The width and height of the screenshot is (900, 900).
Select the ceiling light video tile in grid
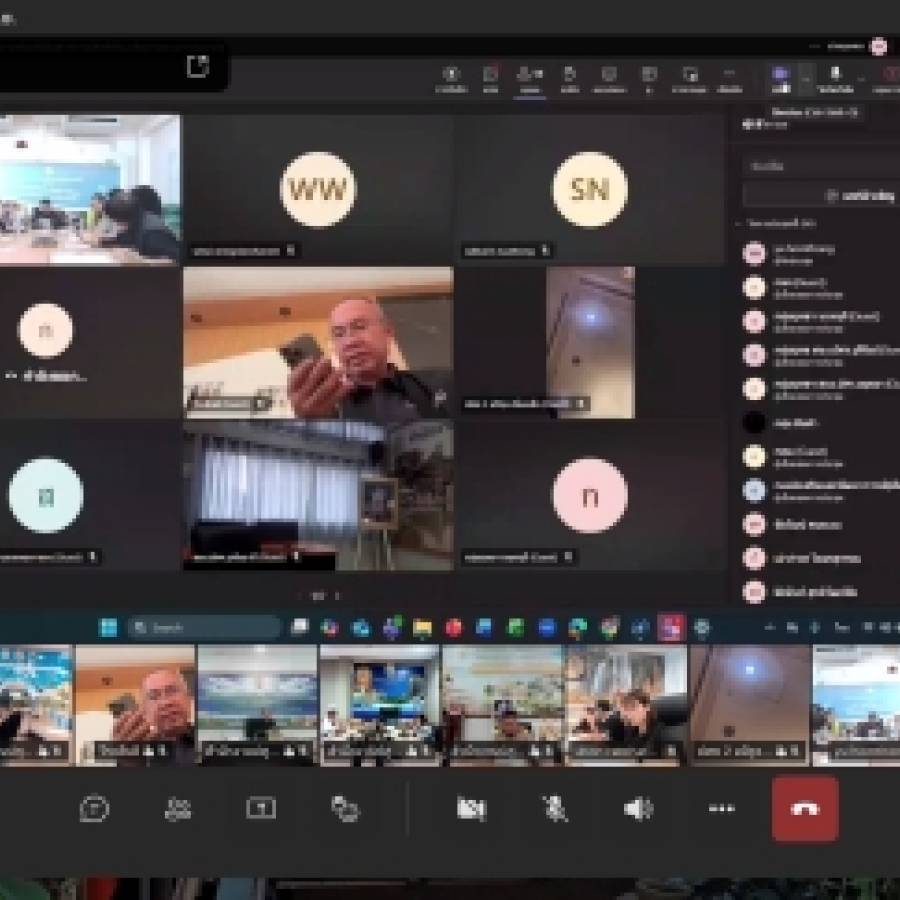point(589,342)
